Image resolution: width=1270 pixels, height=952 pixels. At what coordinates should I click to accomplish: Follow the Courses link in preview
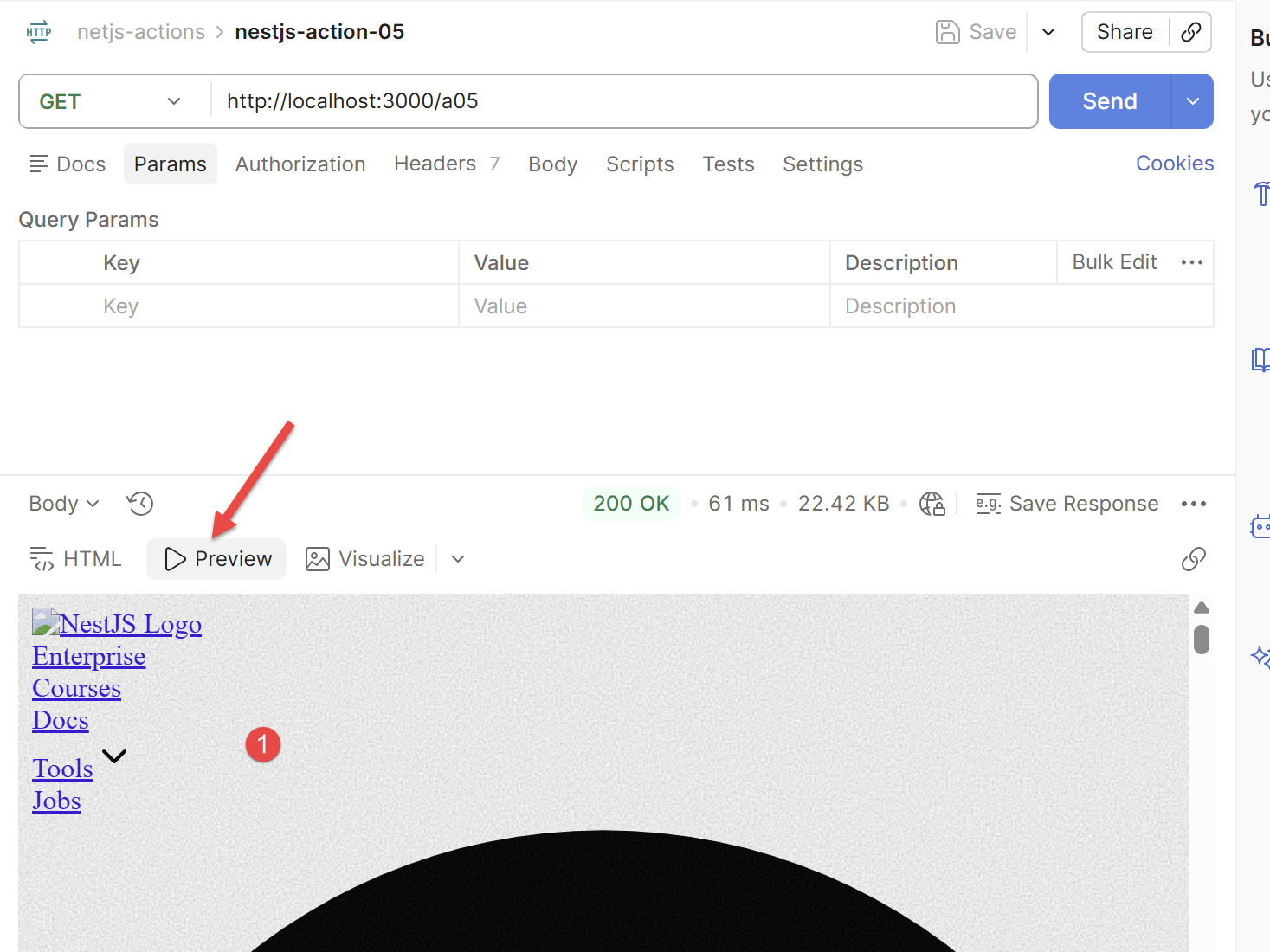coord(77,688)
